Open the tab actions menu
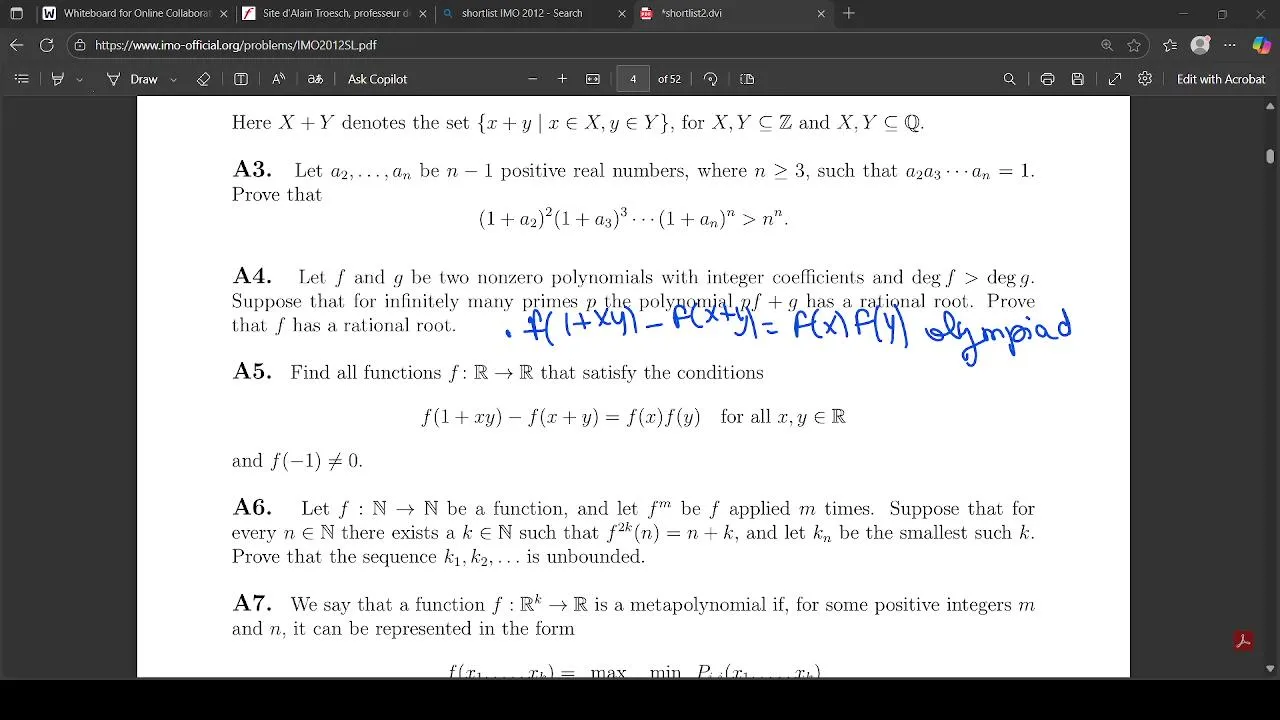This screenshot has width=1280, height=720. point(16,14)
